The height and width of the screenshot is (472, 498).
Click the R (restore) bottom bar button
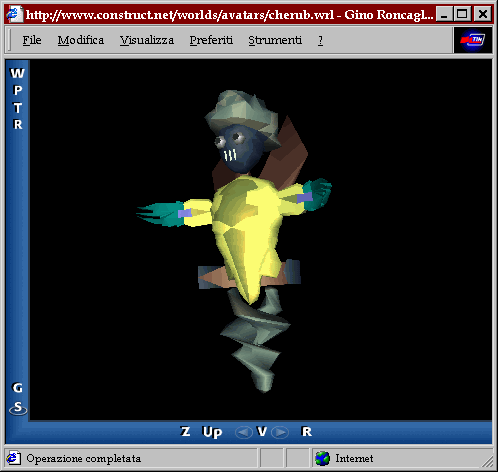pos(307,432)
